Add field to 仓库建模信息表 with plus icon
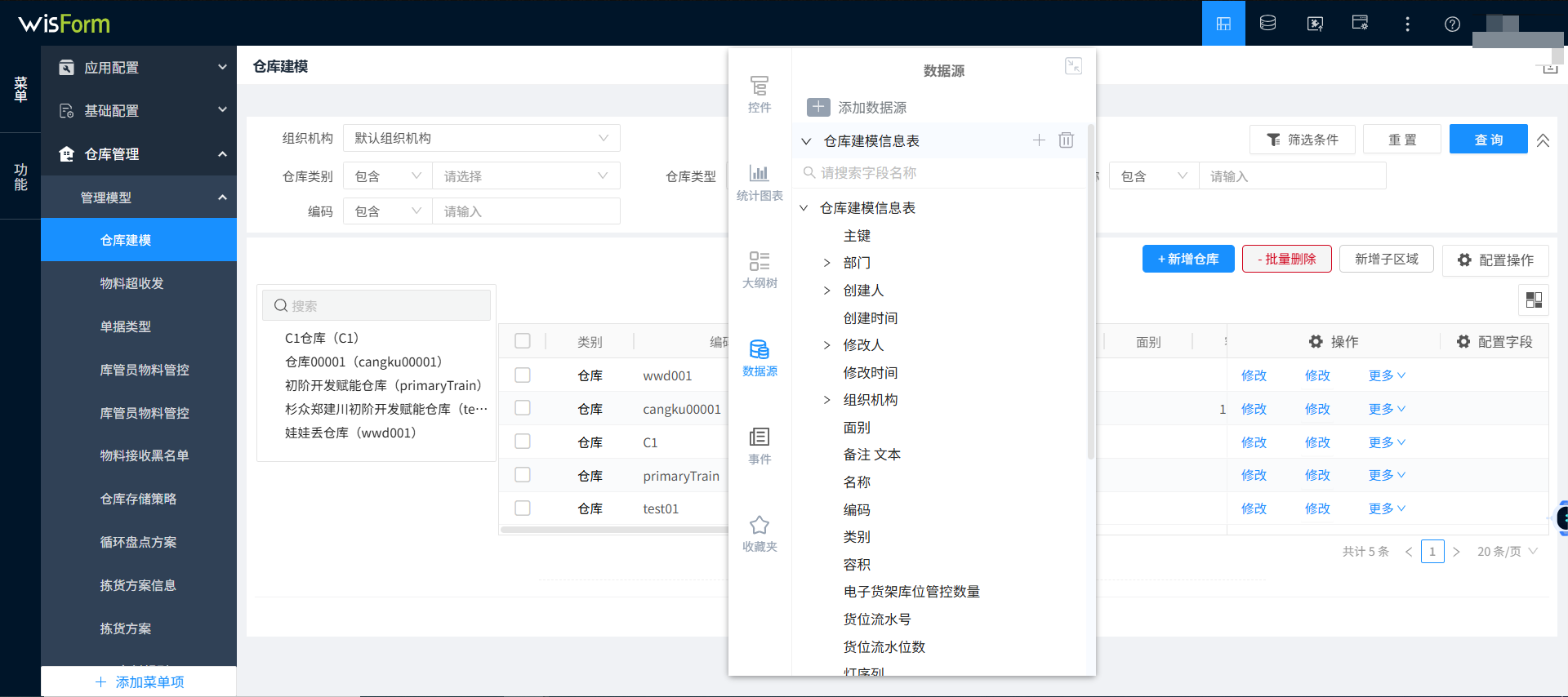This screenshot has width=1568, height=697. [x=1039, y=140]
